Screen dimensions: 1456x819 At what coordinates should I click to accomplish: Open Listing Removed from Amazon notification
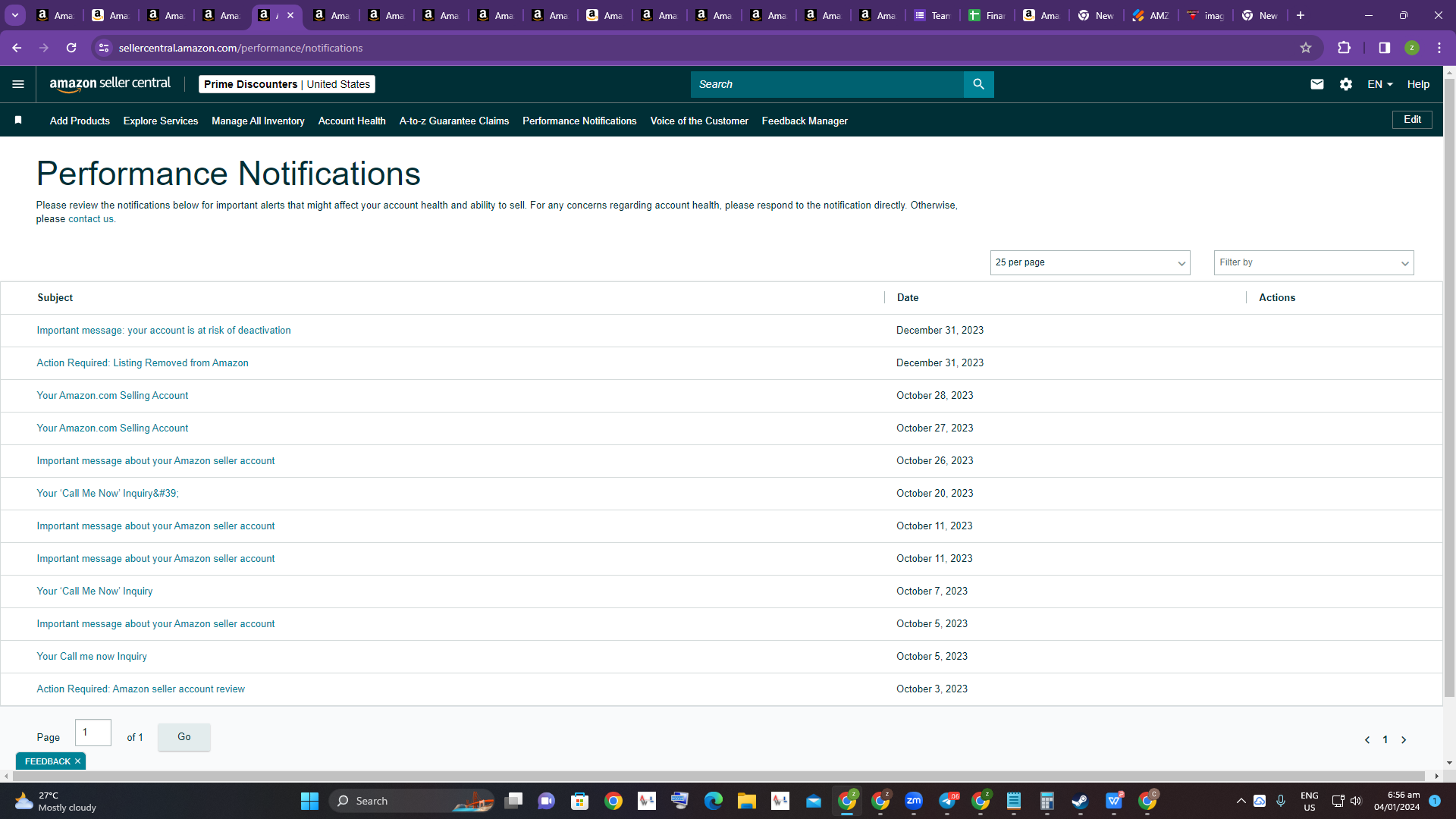click(143, 363)
